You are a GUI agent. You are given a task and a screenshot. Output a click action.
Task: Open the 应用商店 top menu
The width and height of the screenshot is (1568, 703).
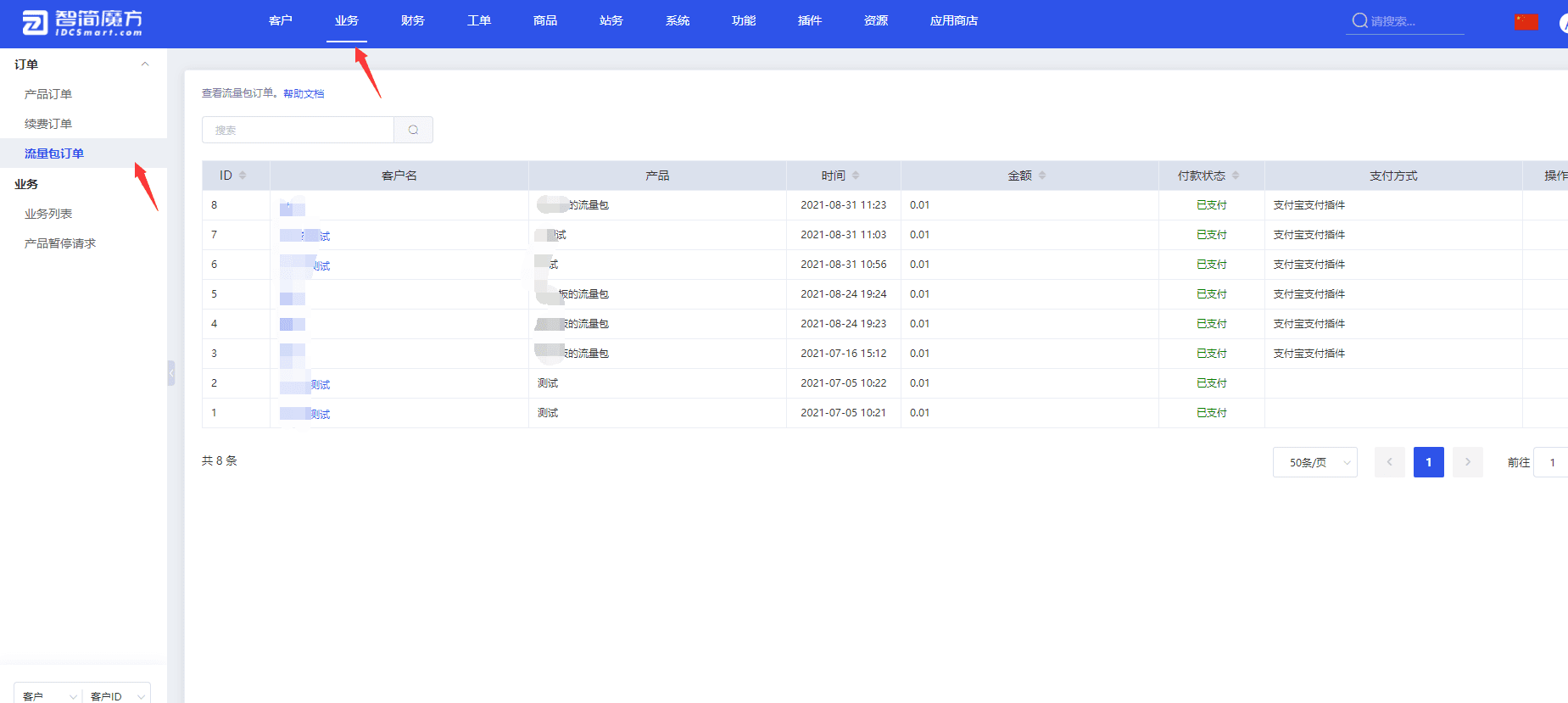(x=954, y=20)
